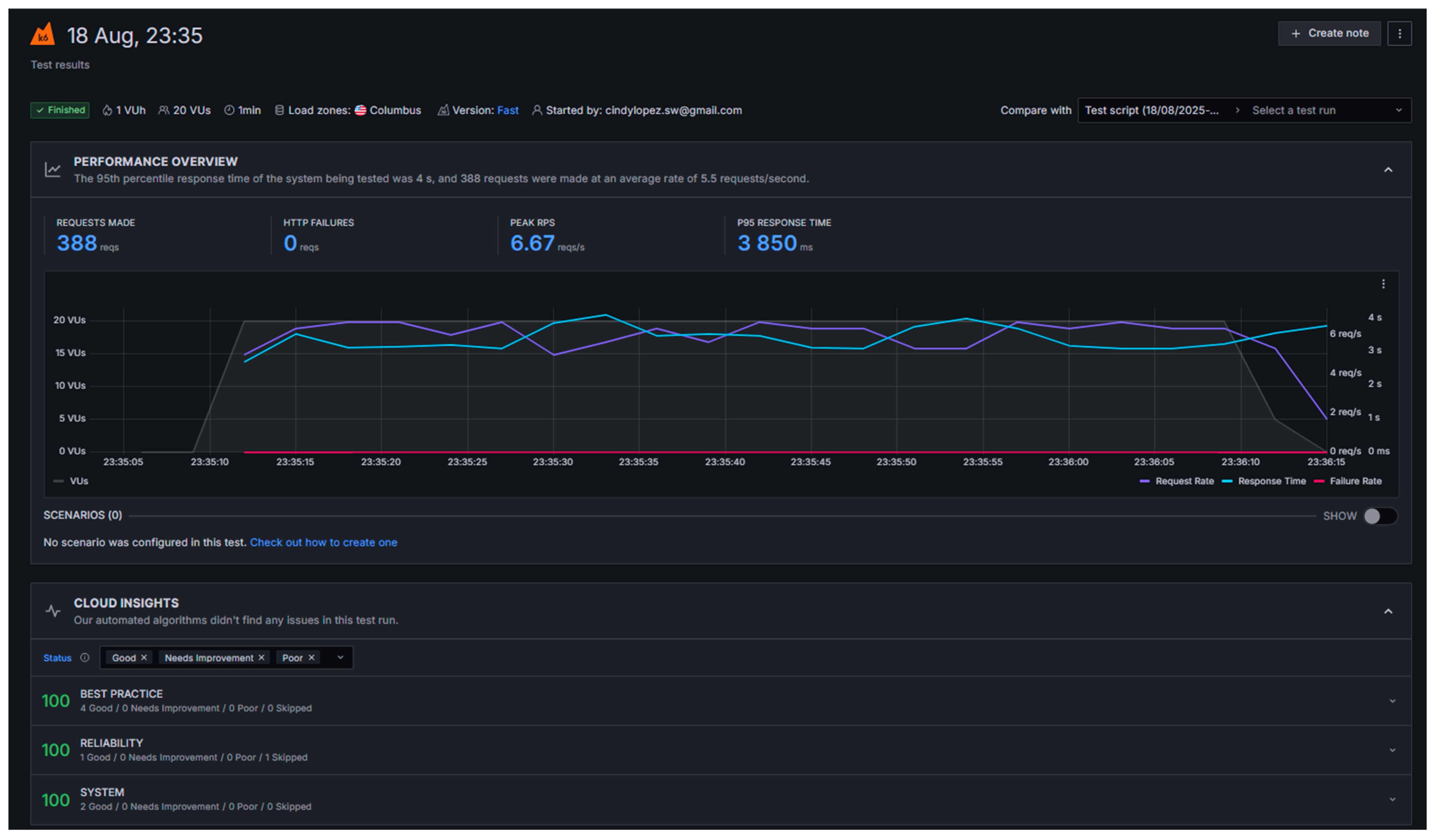Open the three-dot menu beside Create note
Screen dimensions: 1435x840
click(1399, 33)
